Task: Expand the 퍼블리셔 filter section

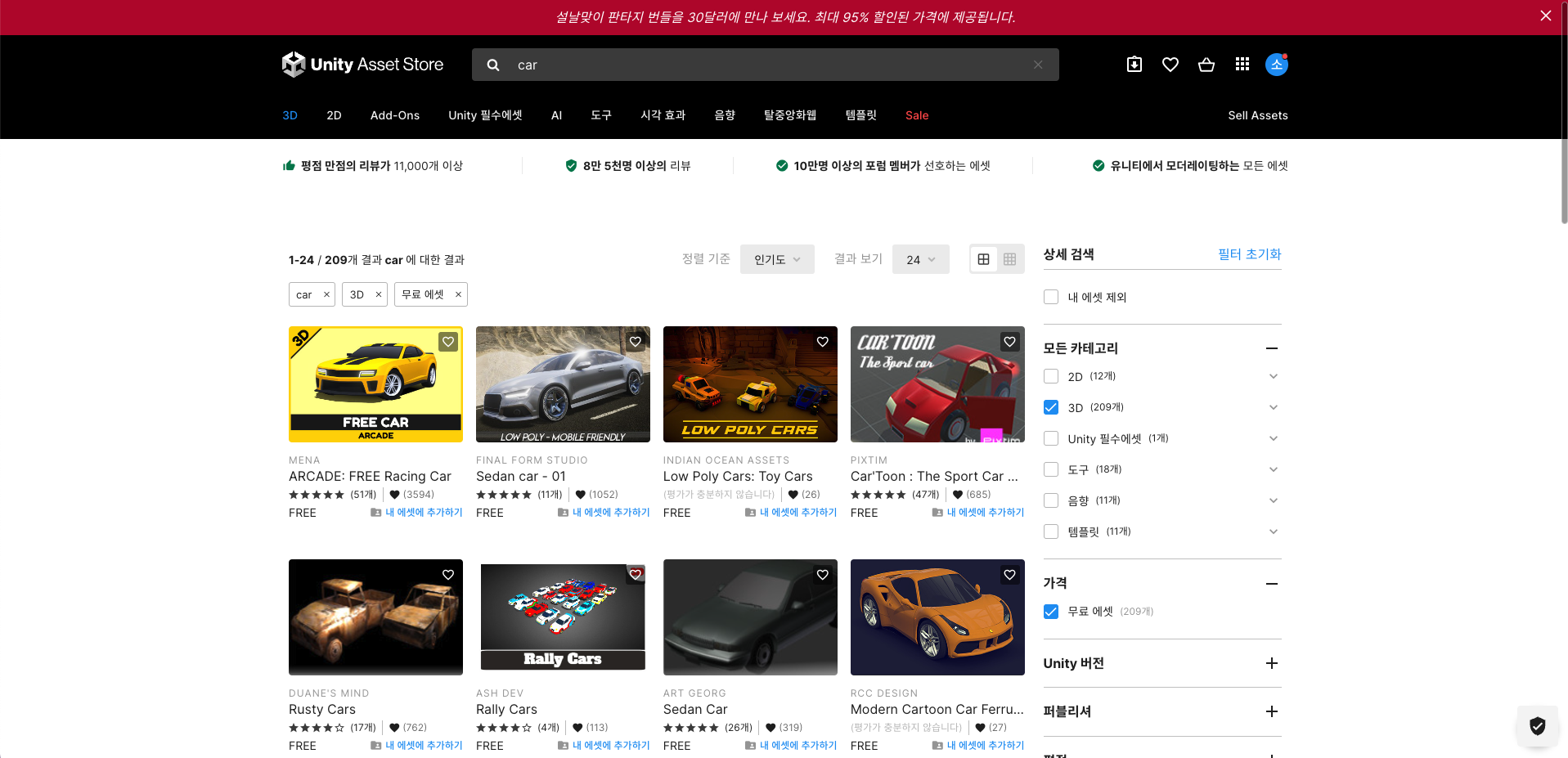Action: 1272,711
